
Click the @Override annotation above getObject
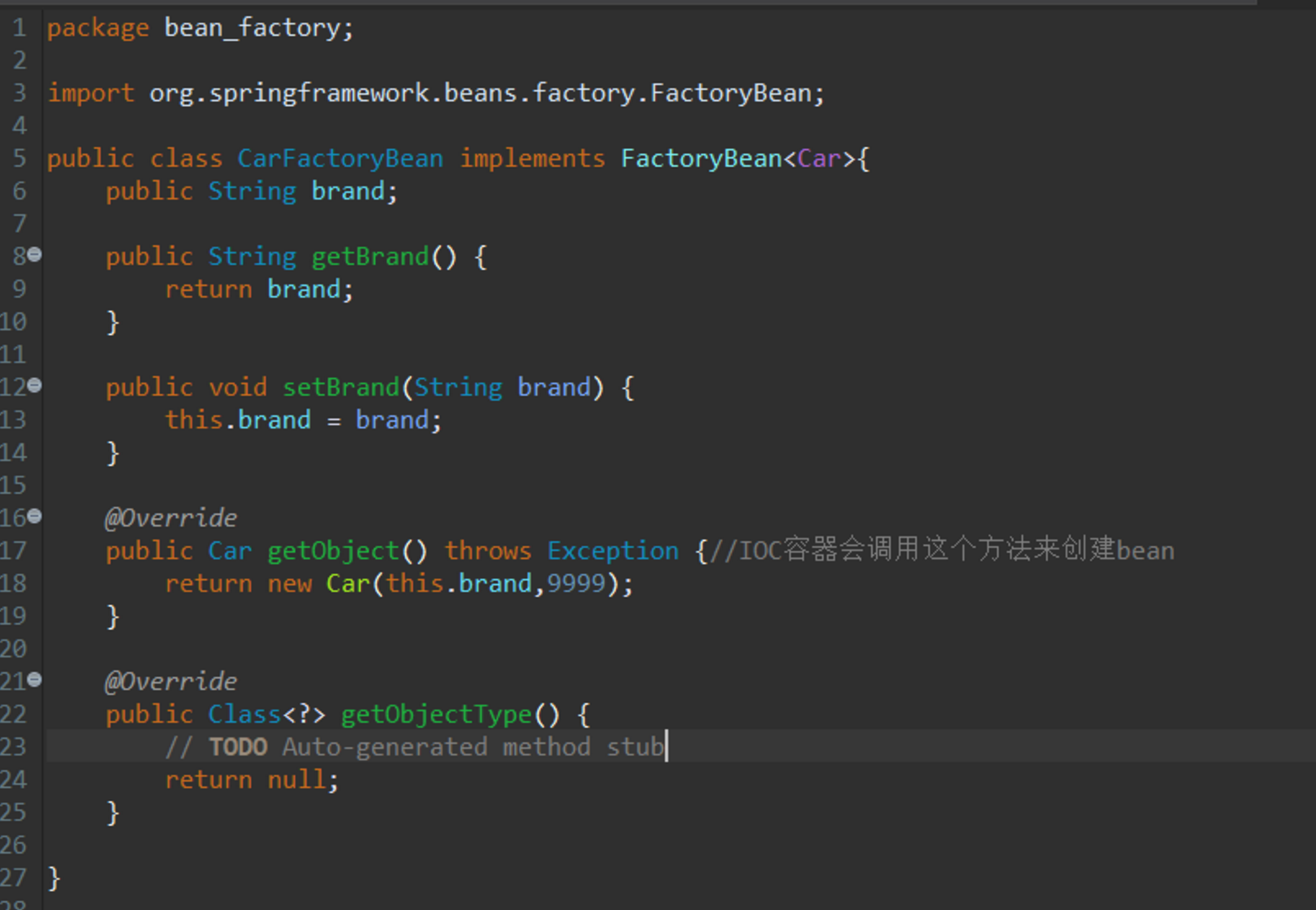(171, 518)
